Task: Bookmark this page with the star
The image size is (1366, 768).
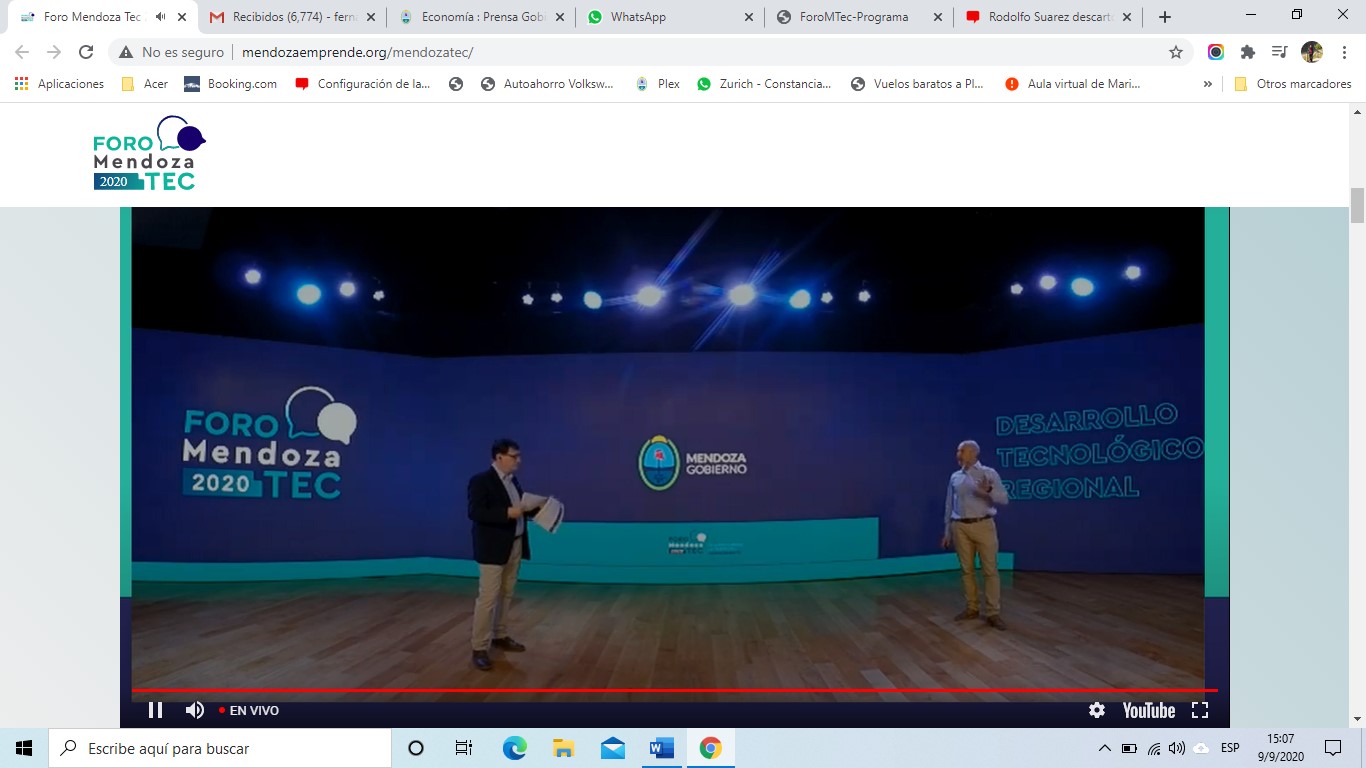Action: pyautogui.click(x=1176, y=52)
